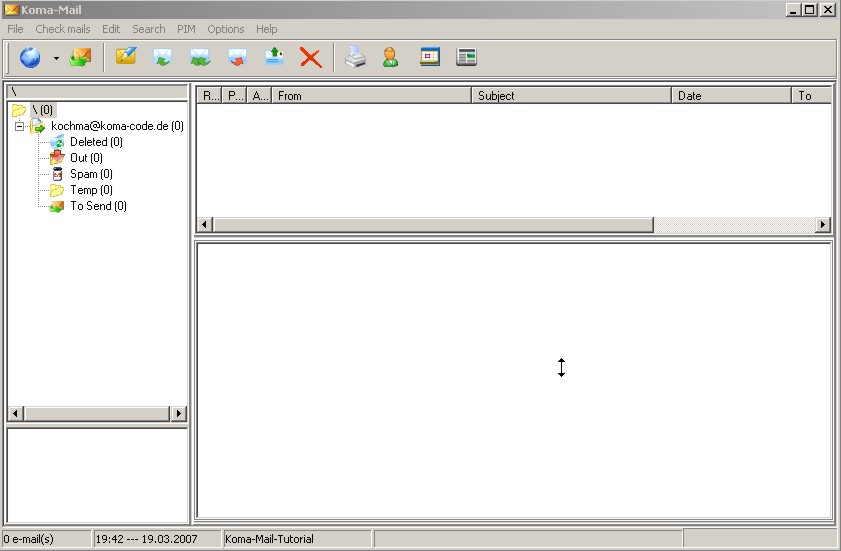Click the folder tree scrollbar right arrow
841x551 pixels.
179,414
